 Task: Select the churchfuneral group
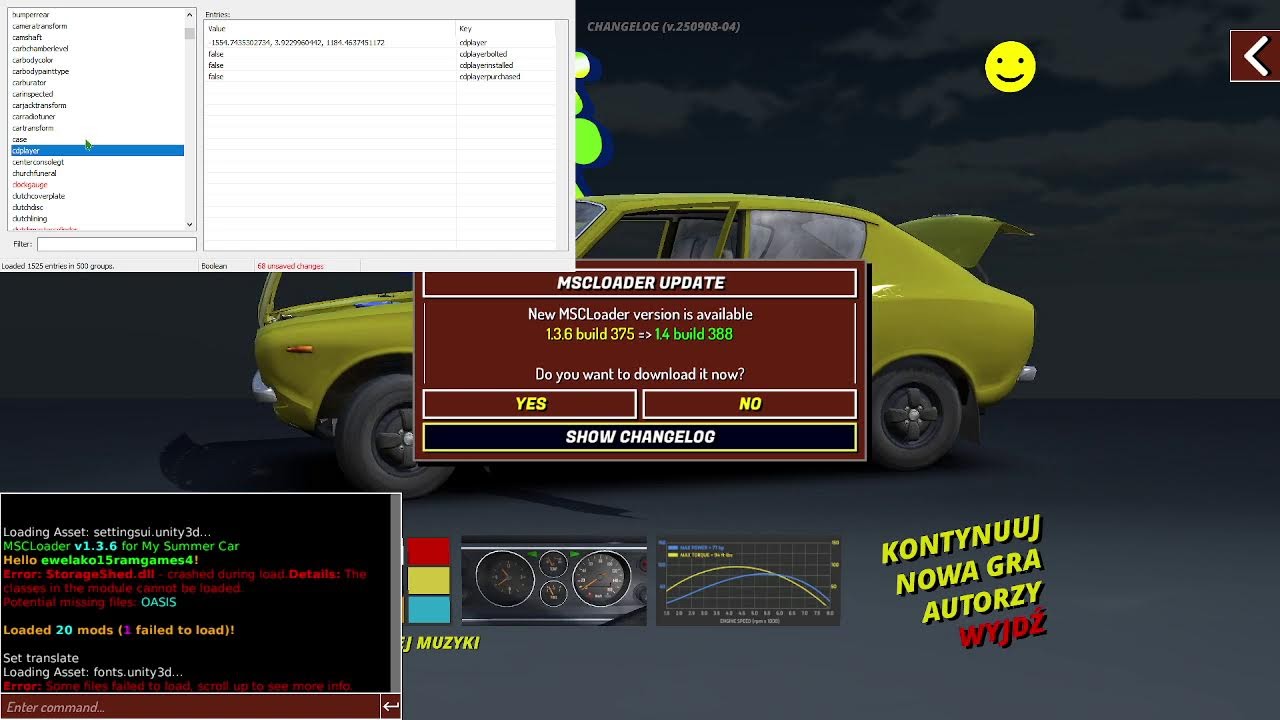34,173
